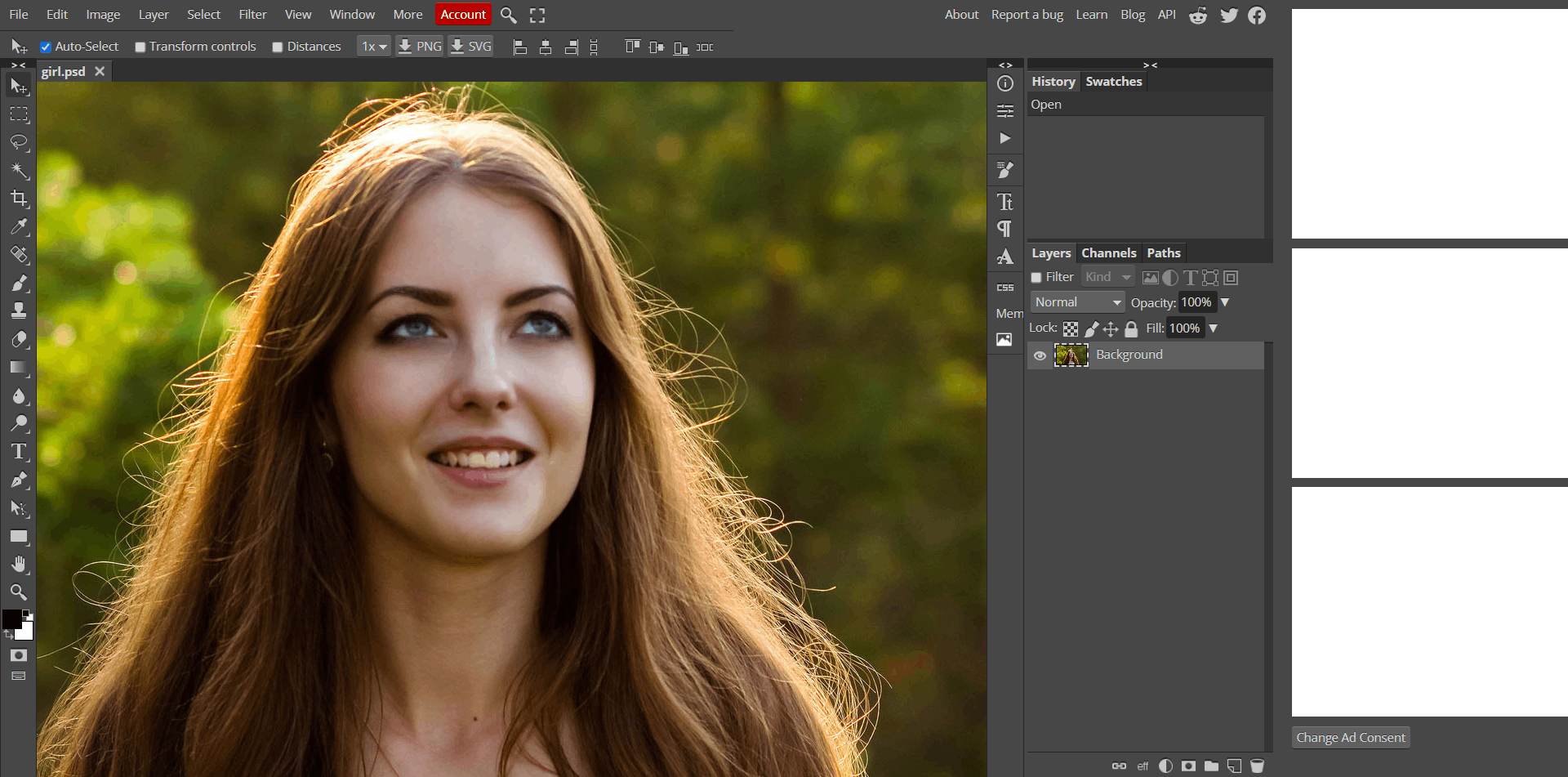
Task: Select the Move tool
Action: [19, 86]
